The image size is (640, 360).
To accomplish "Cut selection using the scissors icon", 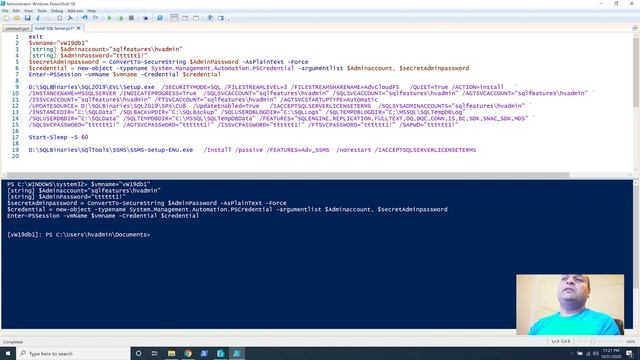I will tap(38, 18).
